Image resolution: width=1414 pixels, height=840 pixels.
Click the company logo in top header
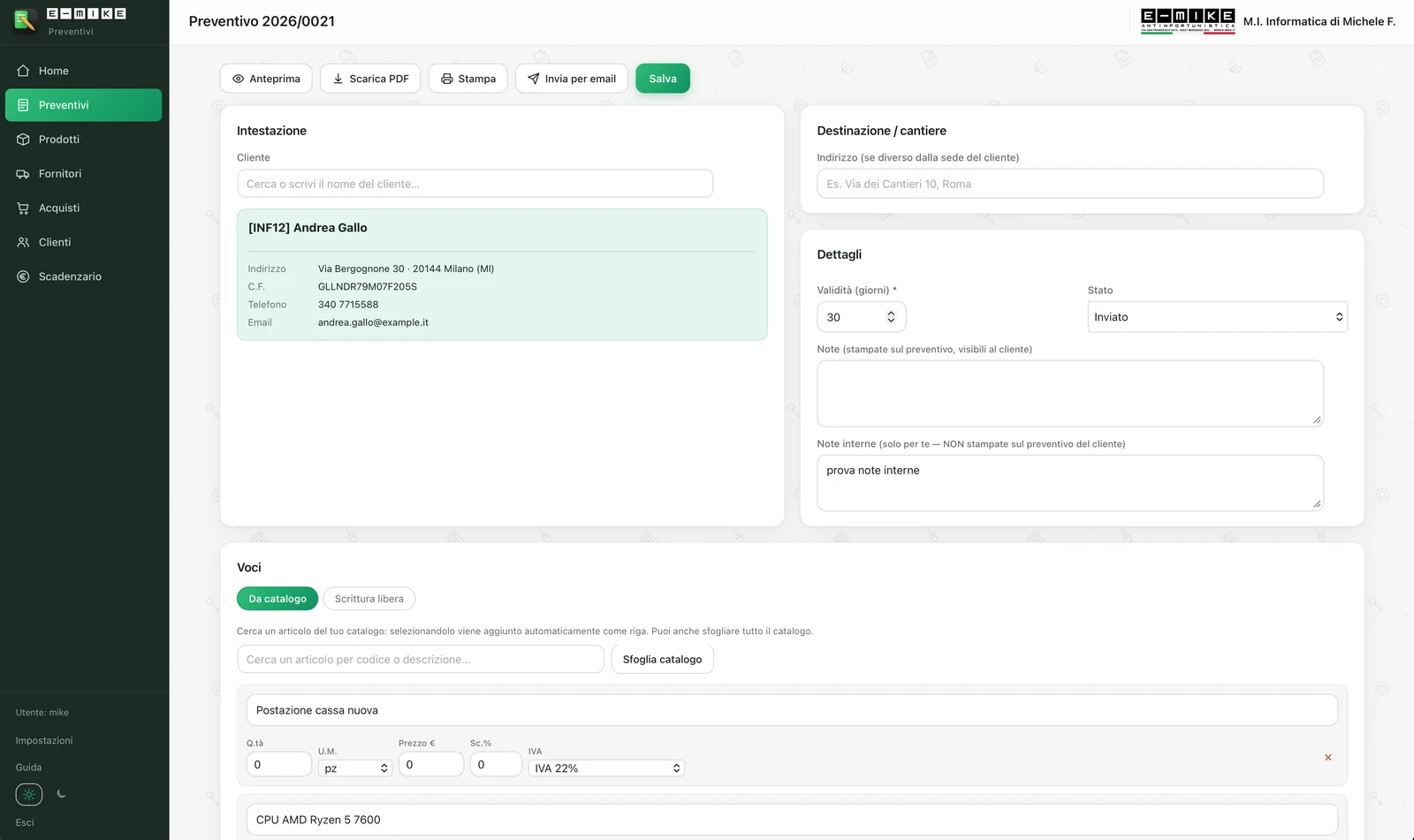[x=1188, y=21]
